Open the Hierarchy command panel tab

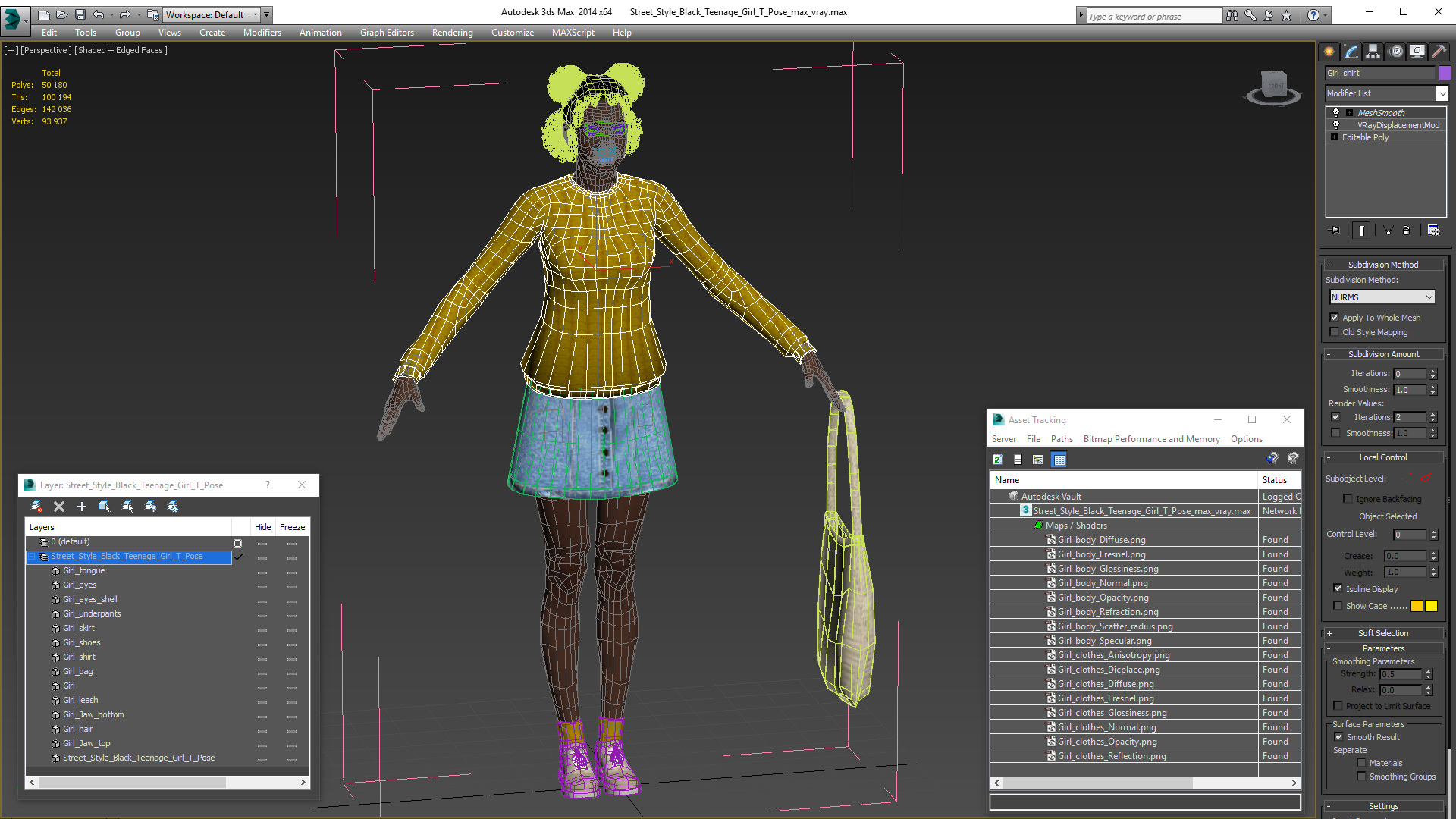(x=1373, y=52)
